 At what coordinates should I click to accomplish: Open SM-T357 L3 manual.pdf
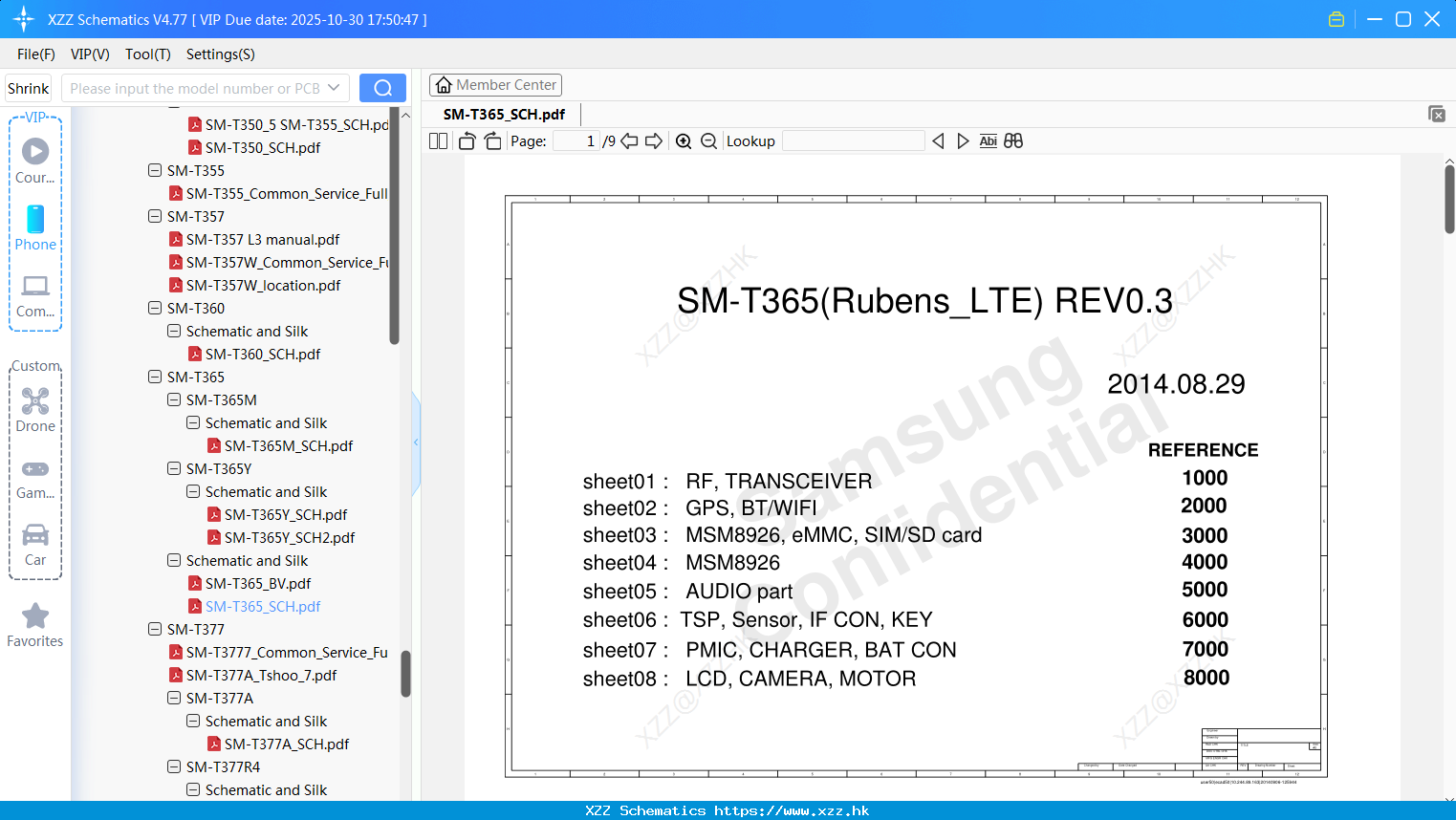click(x=263, y=239)
